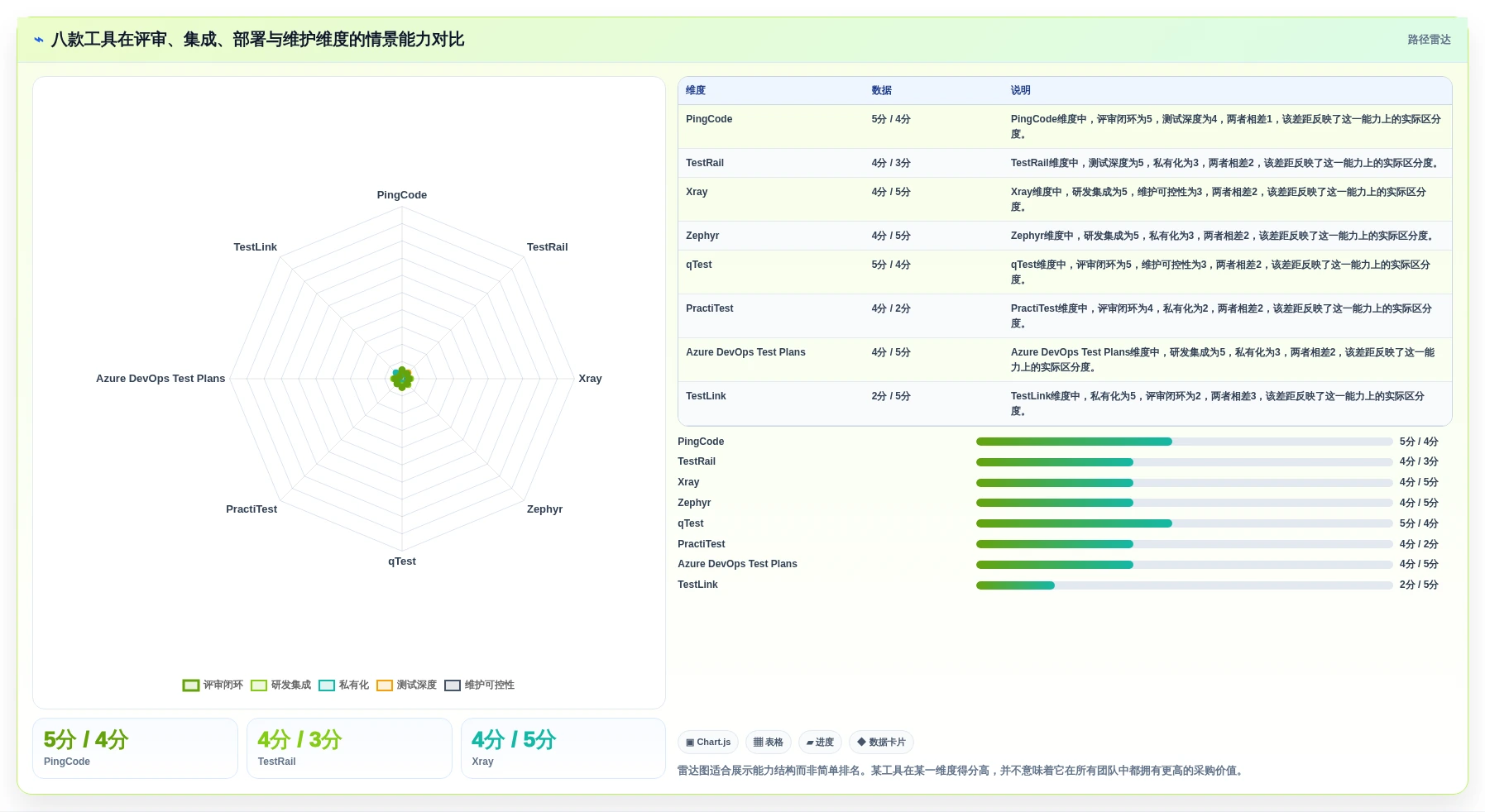Select the 进度 tag chip
Screen dimensions: 1485x812
tap(820, 743)
